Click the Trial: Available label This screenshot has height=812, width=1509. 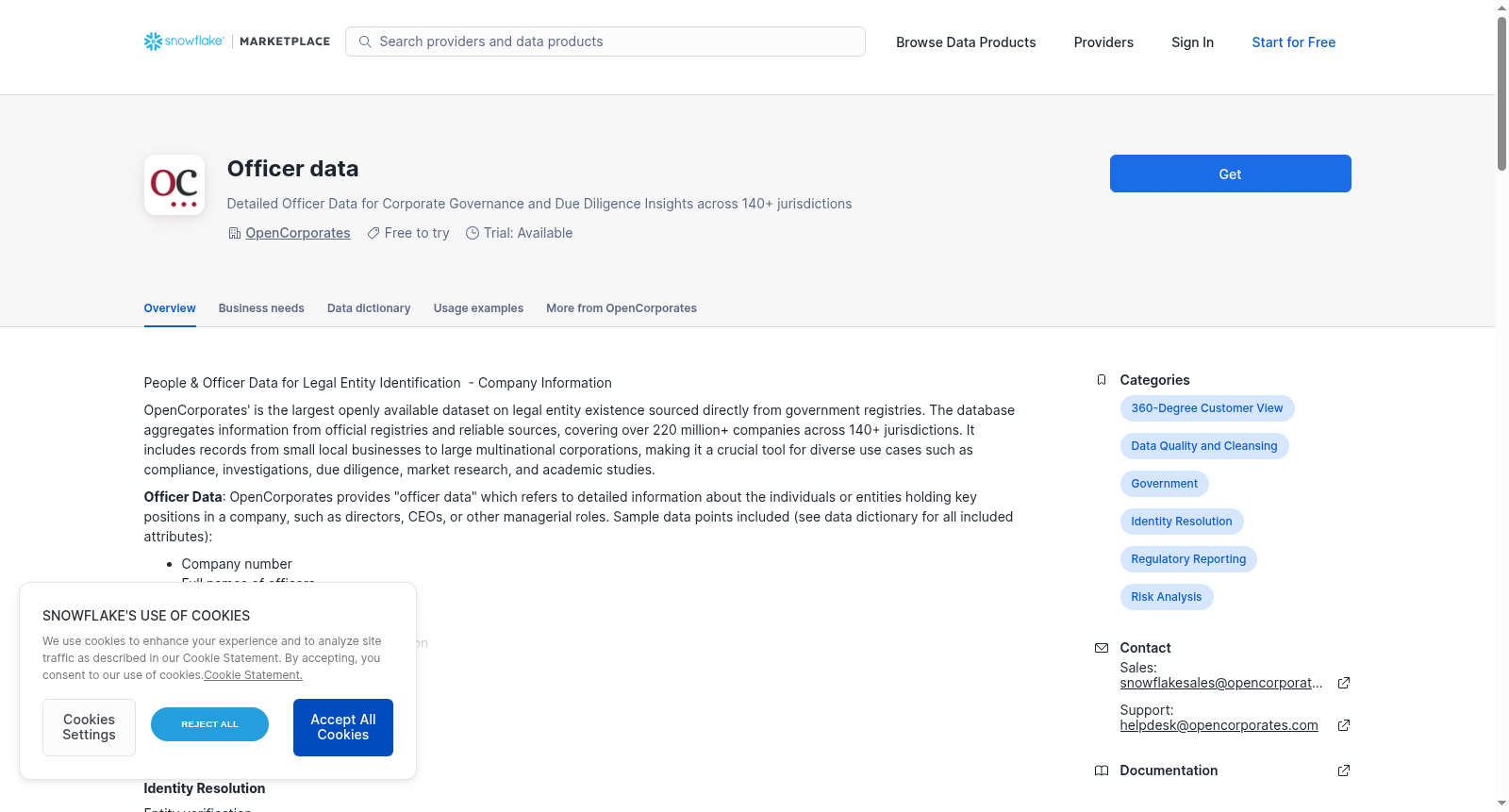(528, 233)
